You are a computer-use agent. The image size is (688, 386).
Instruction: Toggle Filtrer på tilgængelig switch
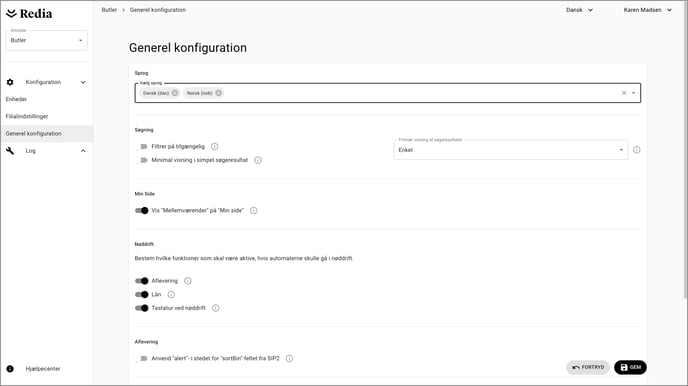[x=141, y=147]
